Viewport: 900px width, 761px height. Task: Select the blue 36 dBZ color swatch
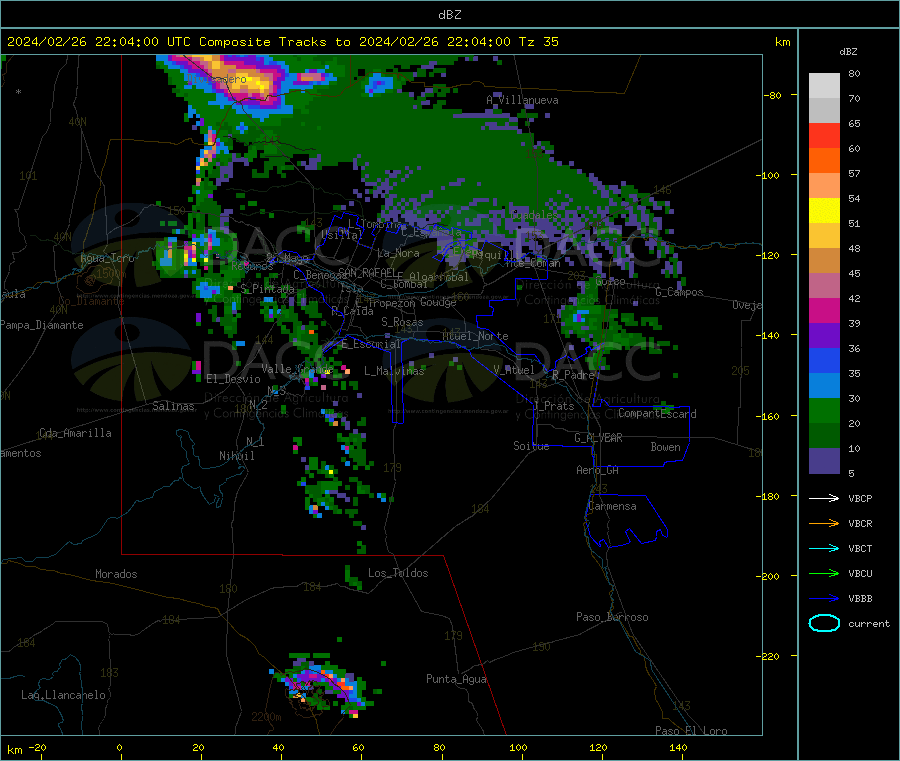tap(824, 360)
